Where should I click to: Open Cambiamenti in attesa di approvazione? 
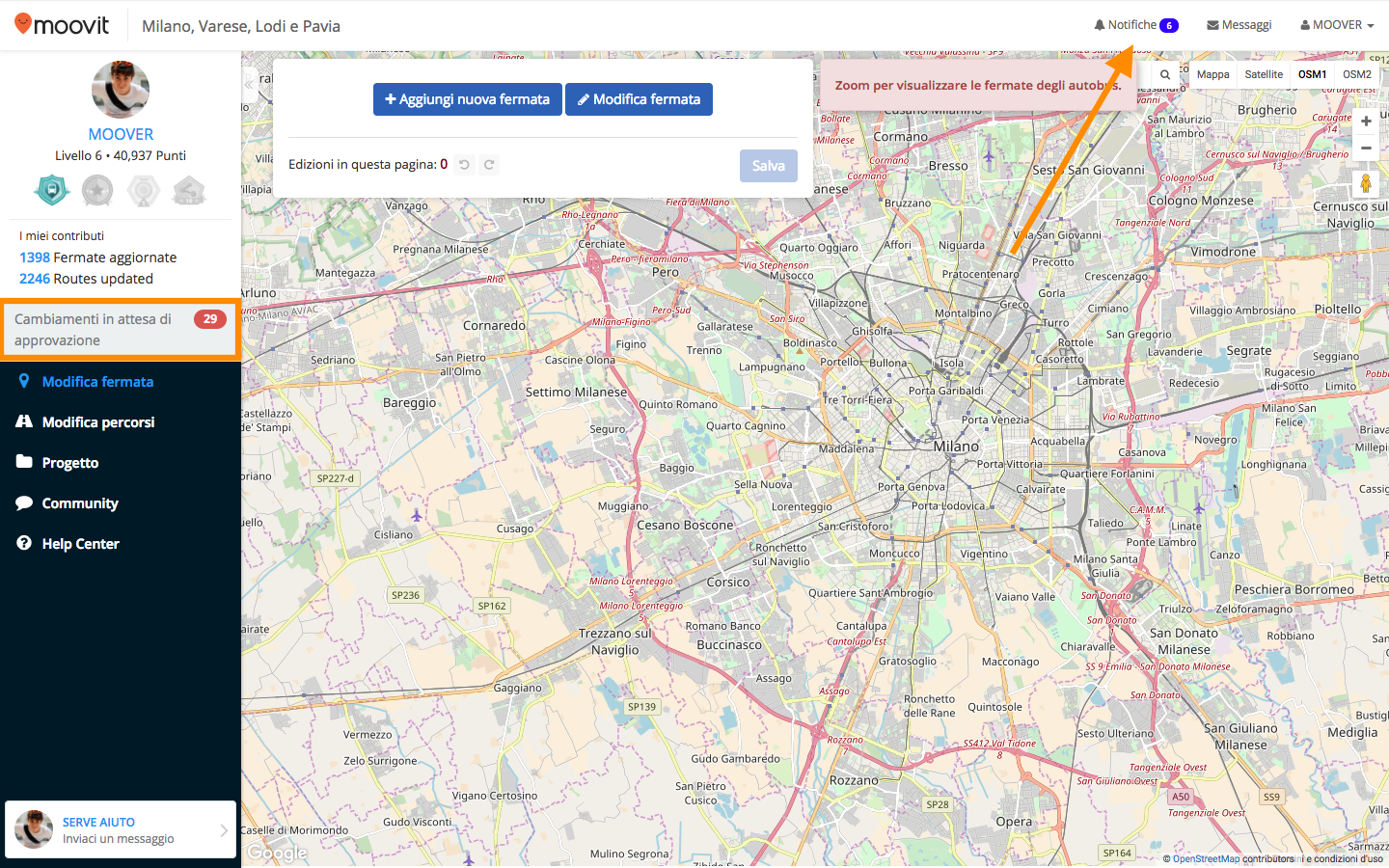121,329
